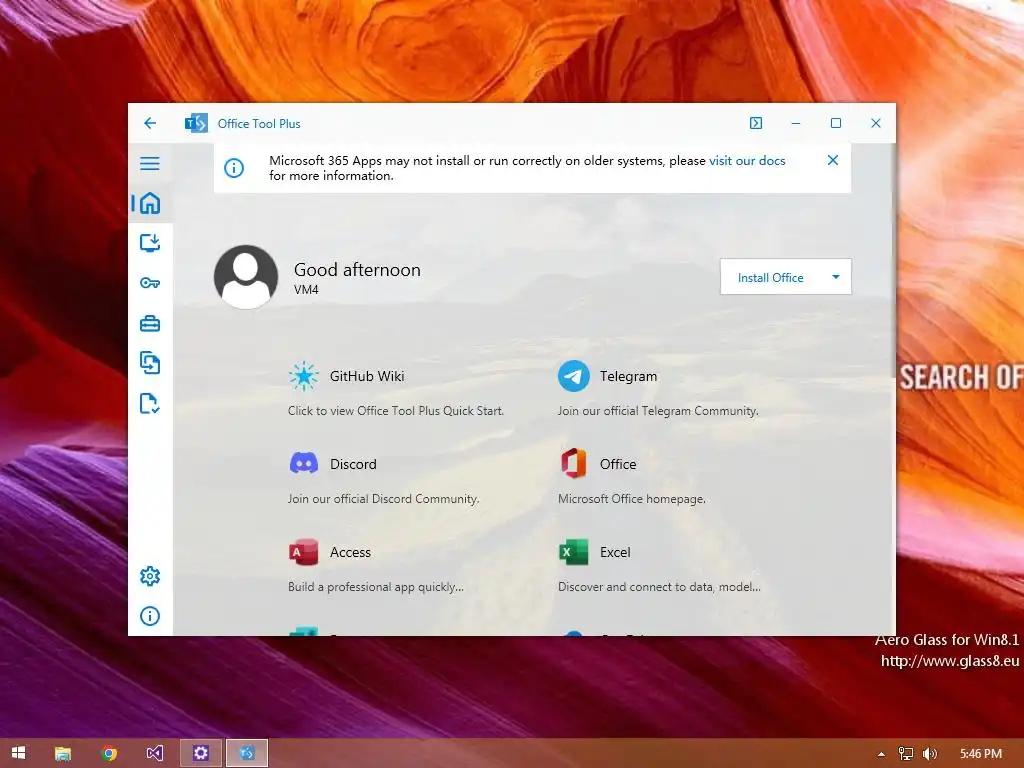Open the About info icon in the sidebar
This screenshot has height=768, width=1024.
point(150,616)
